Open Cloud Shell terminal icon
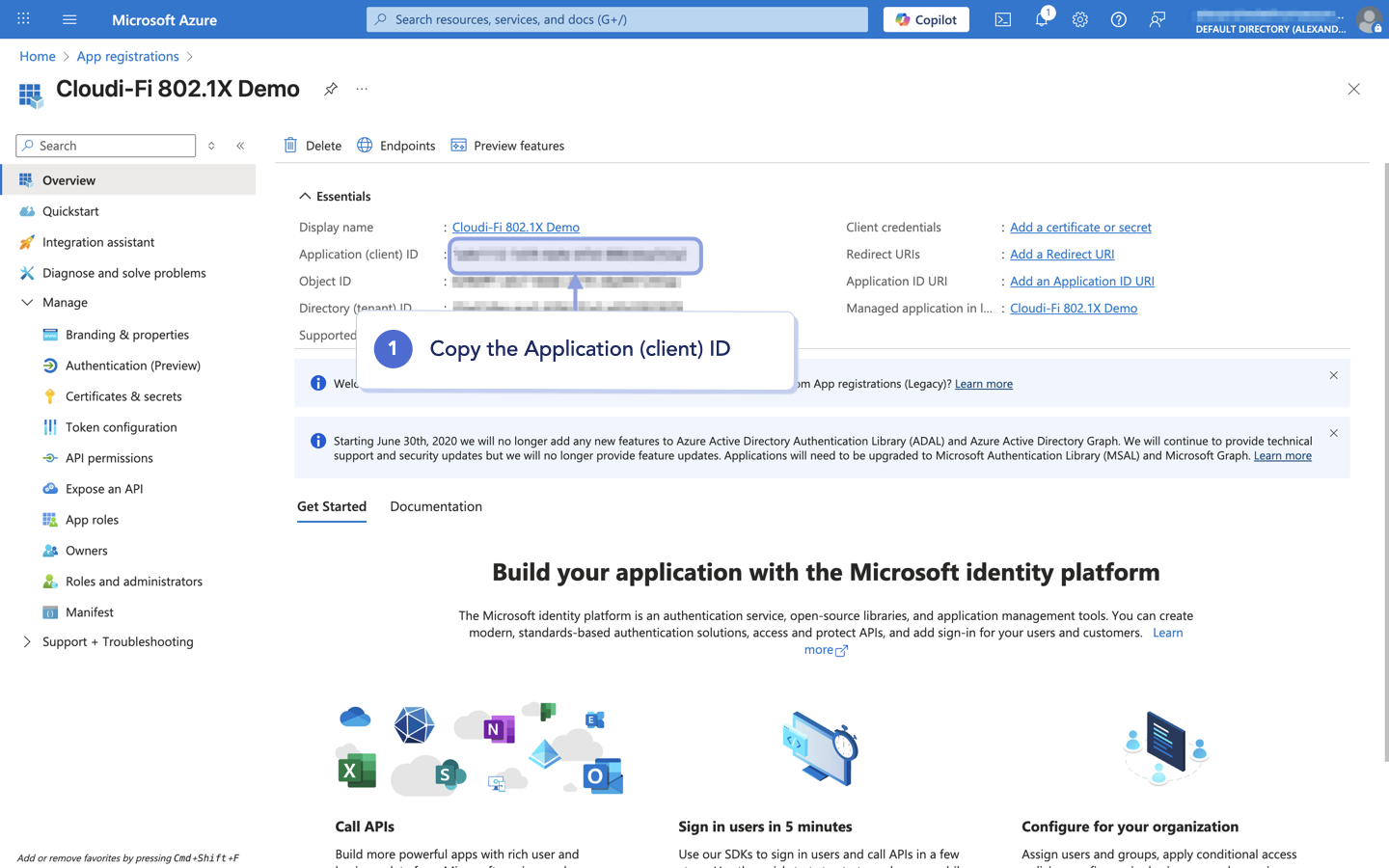The image size is (1389, 868). tap(1003, 19)
